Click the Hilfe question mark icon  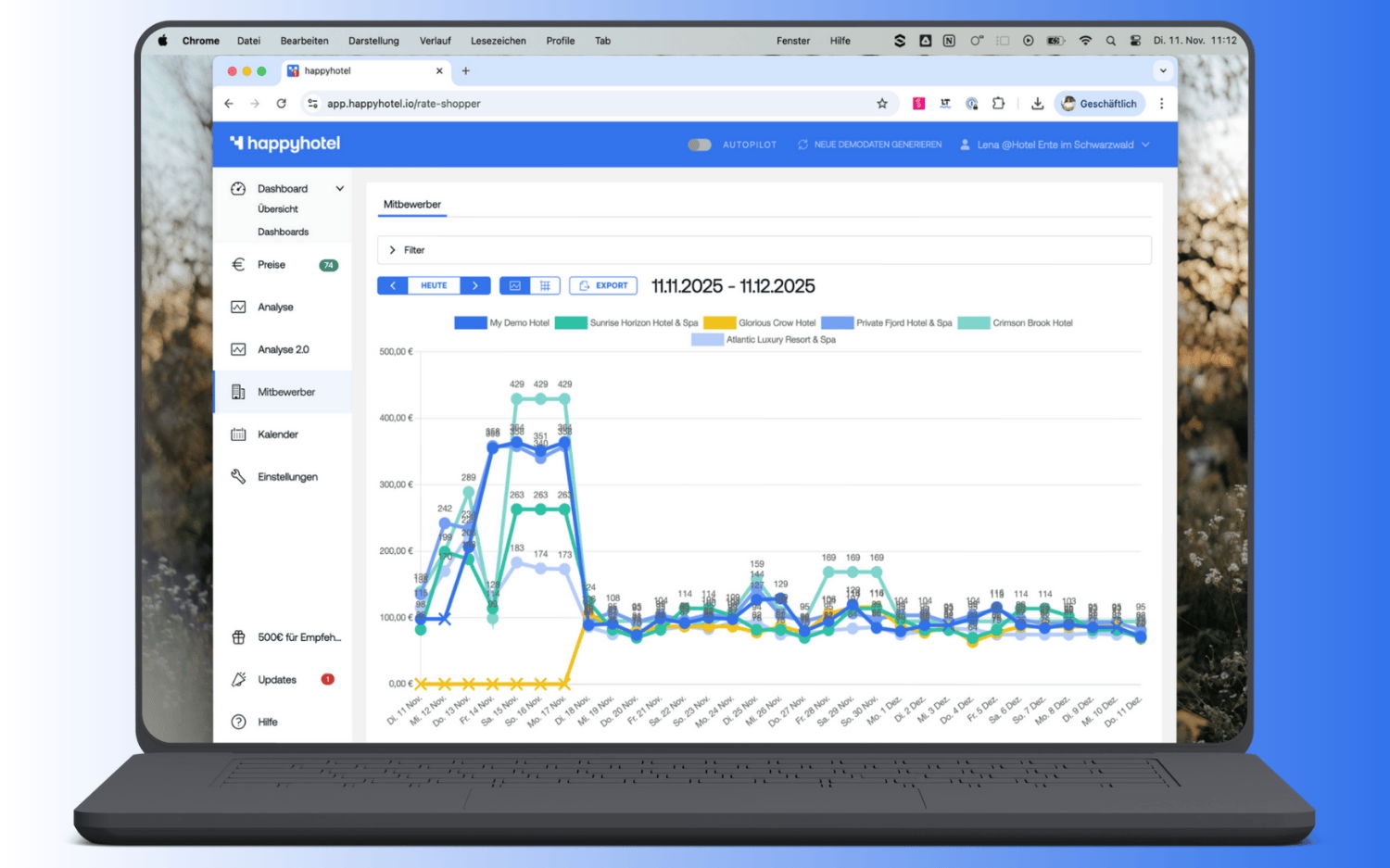[238, 722]
